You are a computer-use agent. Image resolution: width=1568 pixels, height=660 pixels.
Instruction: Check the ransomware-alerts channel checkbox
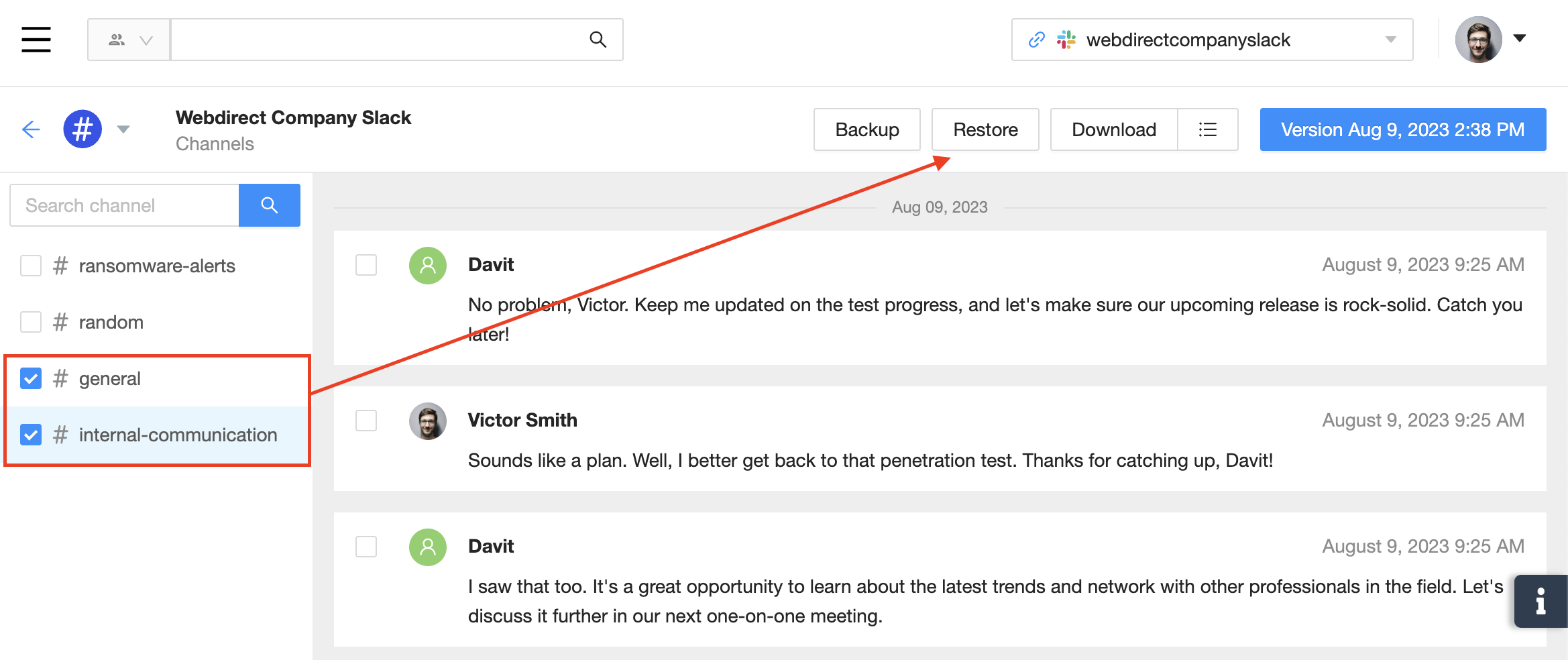(x=31, y=266)
